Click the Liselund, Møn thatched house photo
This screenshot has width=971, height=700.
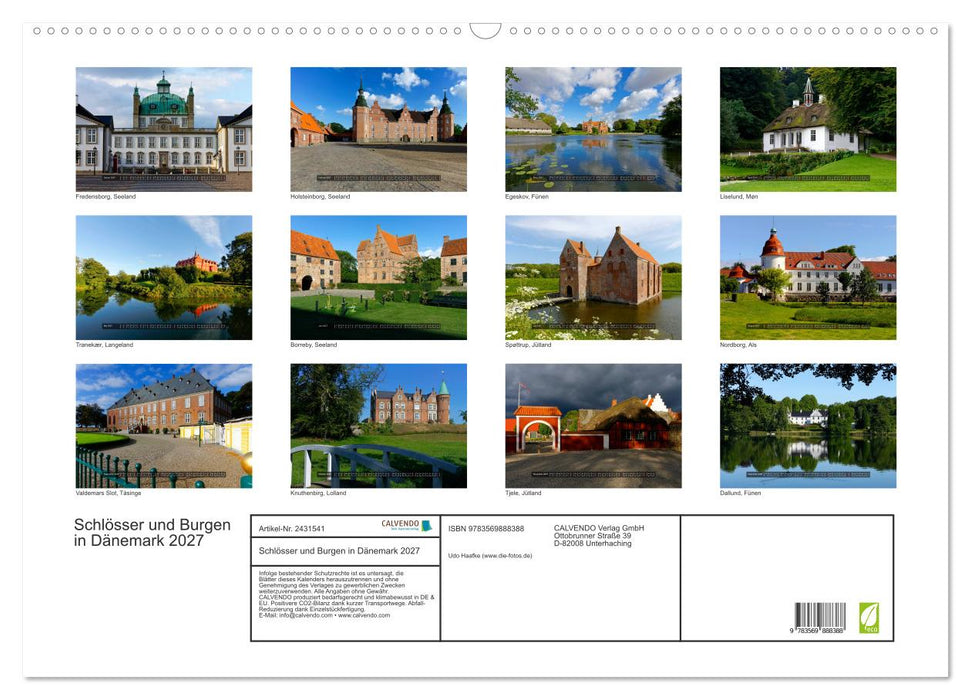pyautogui.click(x=808, y=129)
